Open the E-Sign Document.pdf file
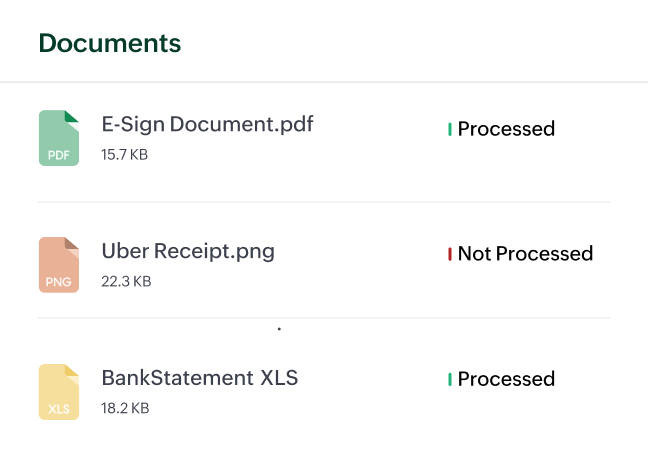This screenshot has height=456, width=648. coord(207,125)
